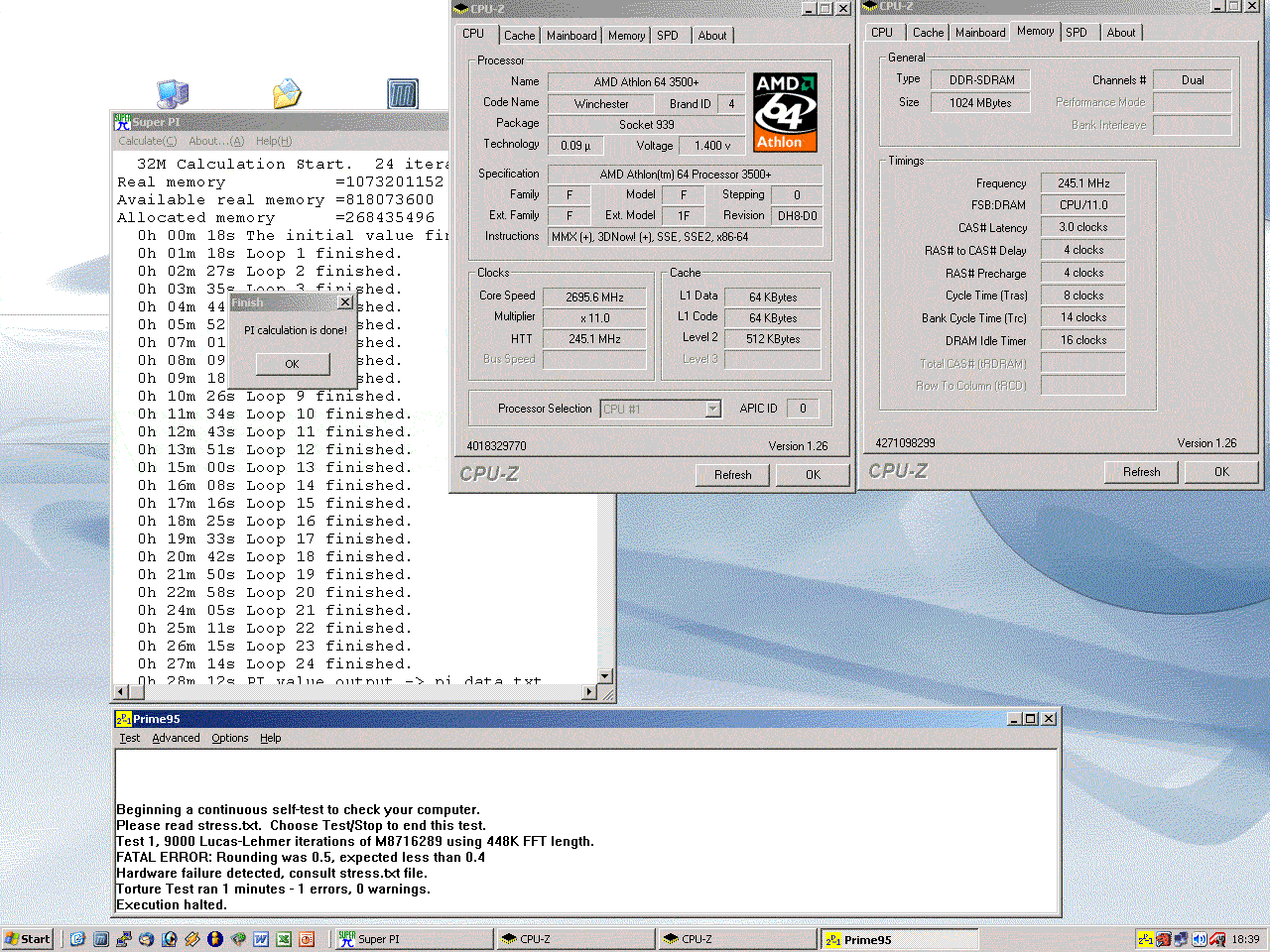Screen dimensions: 1270x952
Task: Click the Memory Frequency value 245.1 MHz
Action: pos(1083,183)
